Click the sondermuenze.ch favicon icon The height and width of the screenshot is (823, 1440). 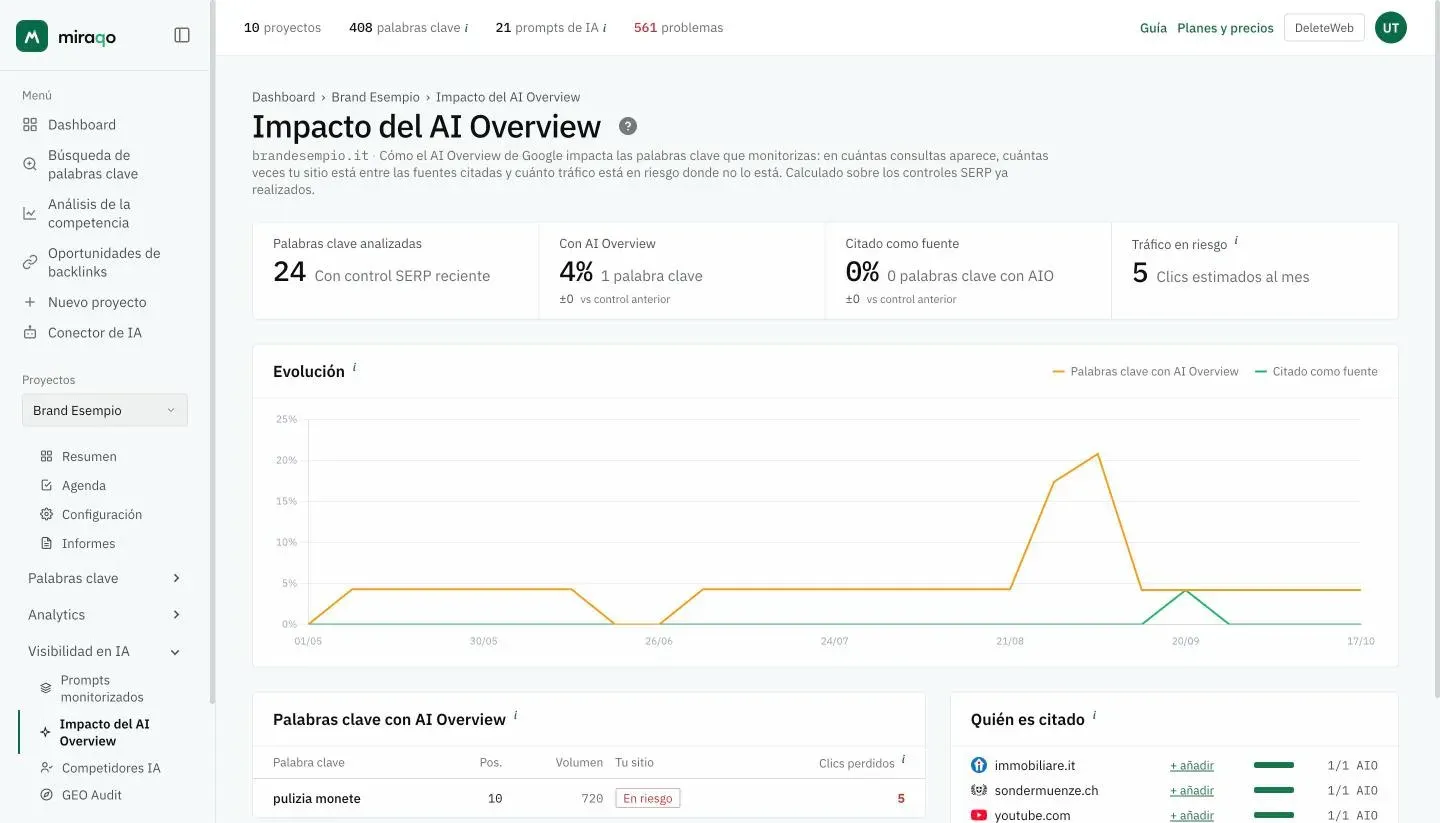point(979,790)
